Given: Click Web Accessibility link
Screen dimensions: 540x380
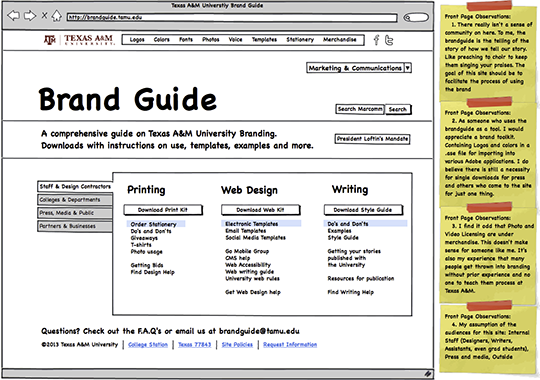Looking at the screenshot, I should (248, 265).
